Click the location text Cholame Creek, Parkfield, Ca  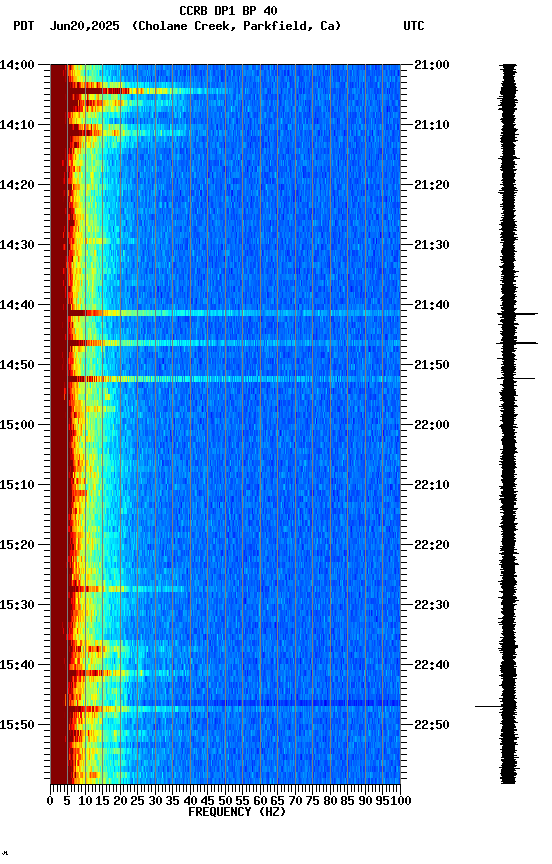tap(236, 26)
